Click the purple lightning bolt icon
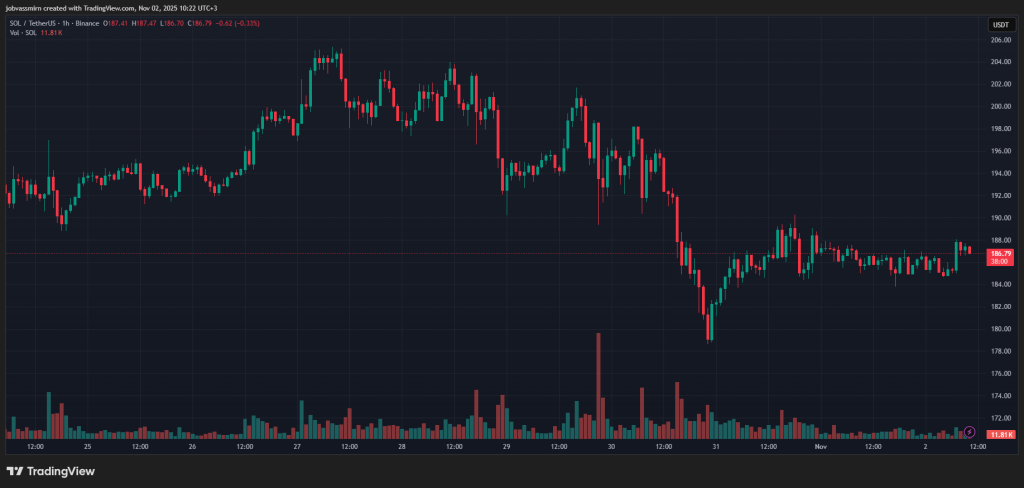This screenshot has width=1024, height=488. pyautogui.click(x=969, y=430)
